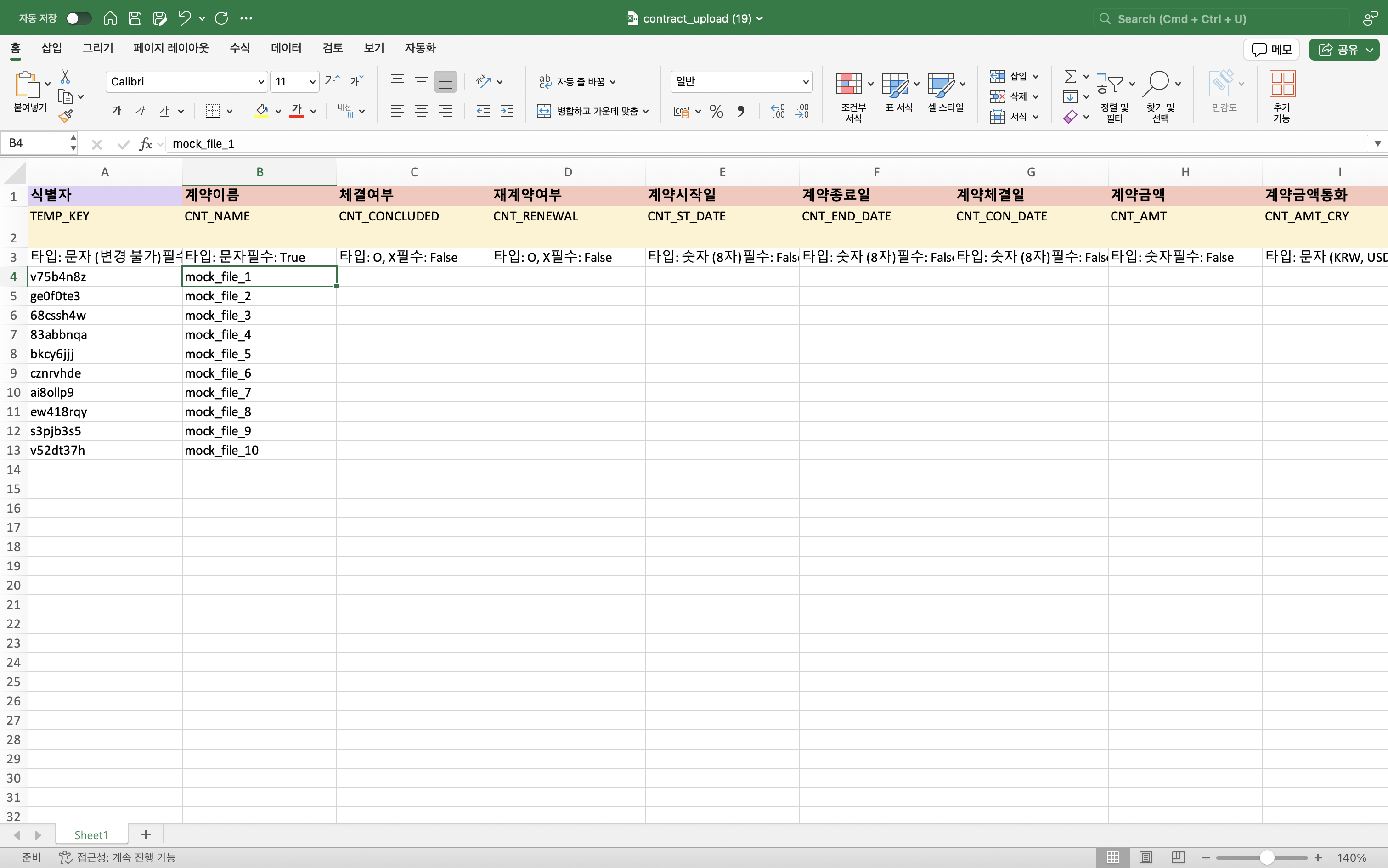Expand the formula bar with arrow
This screenshot has height=868, width=1388.
tap(1377, 143)
